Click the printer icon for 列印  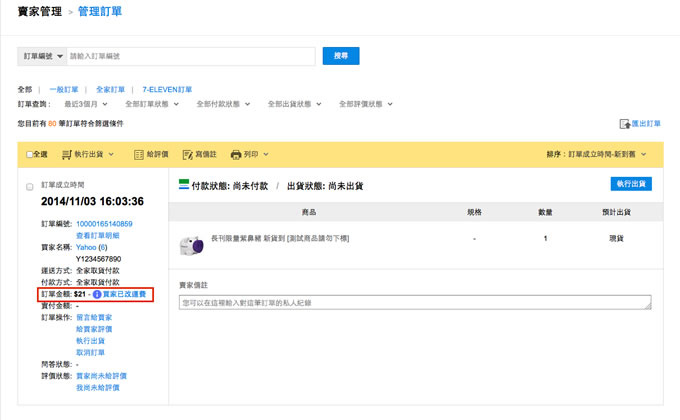236,155
